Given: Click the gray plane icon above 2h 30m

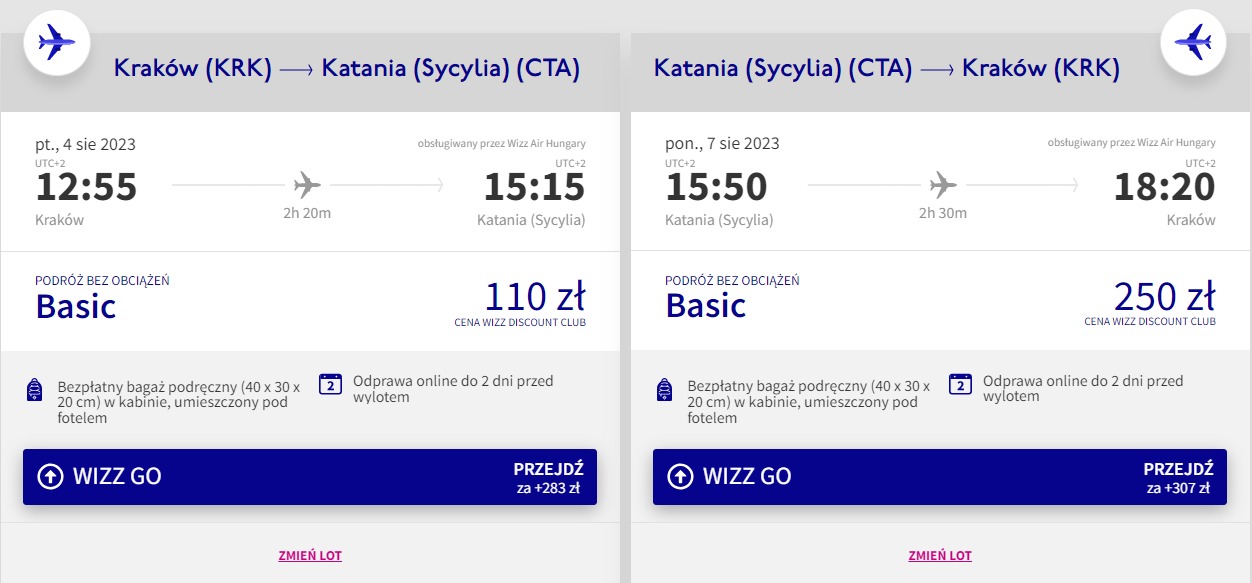Looking at the screenshot, I should [943, 185].
